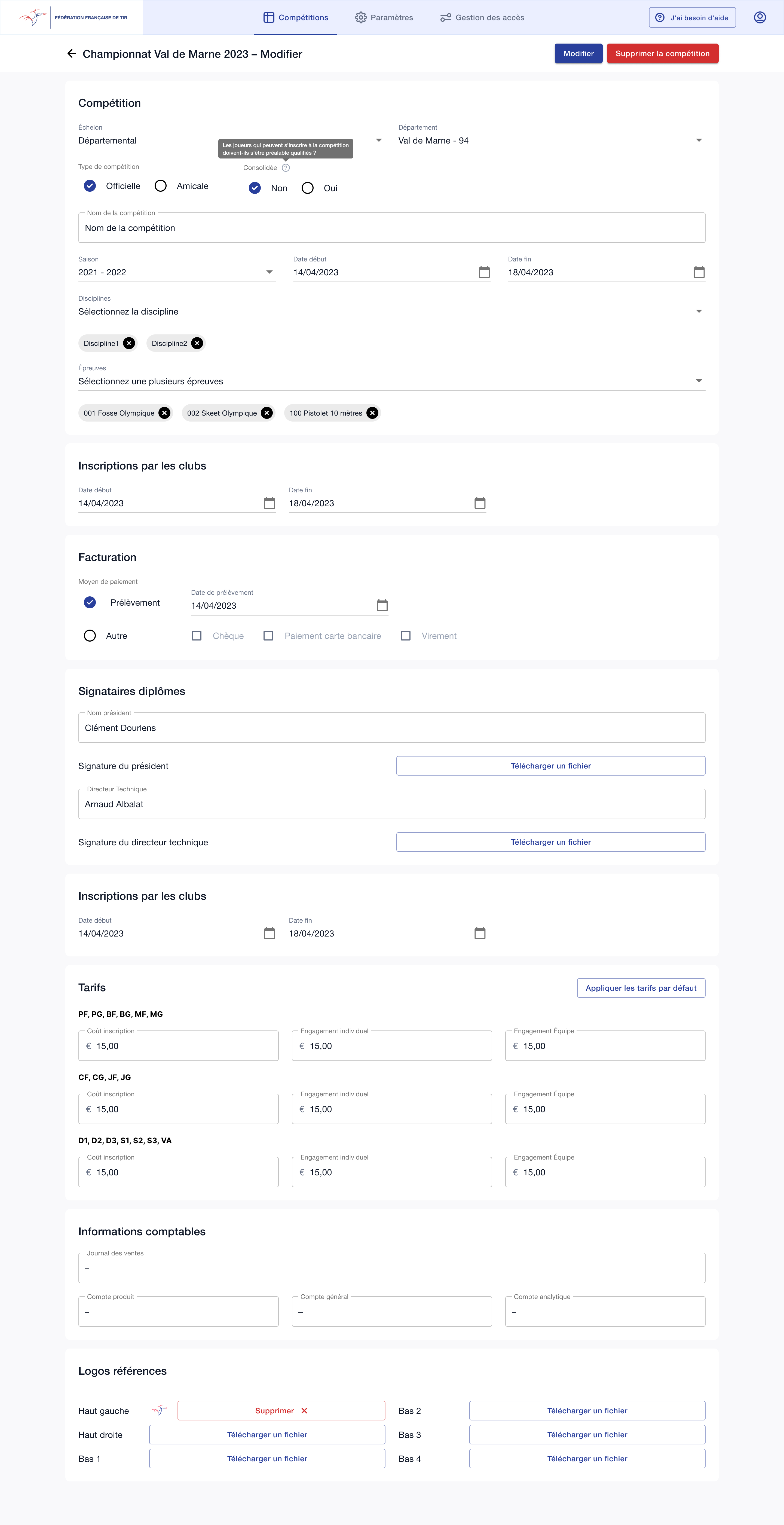Open Date début calendar in Inscriptions section above Facturation
Image resolution: width=784 pixels, height=1525 pixels.
point(269,503)
